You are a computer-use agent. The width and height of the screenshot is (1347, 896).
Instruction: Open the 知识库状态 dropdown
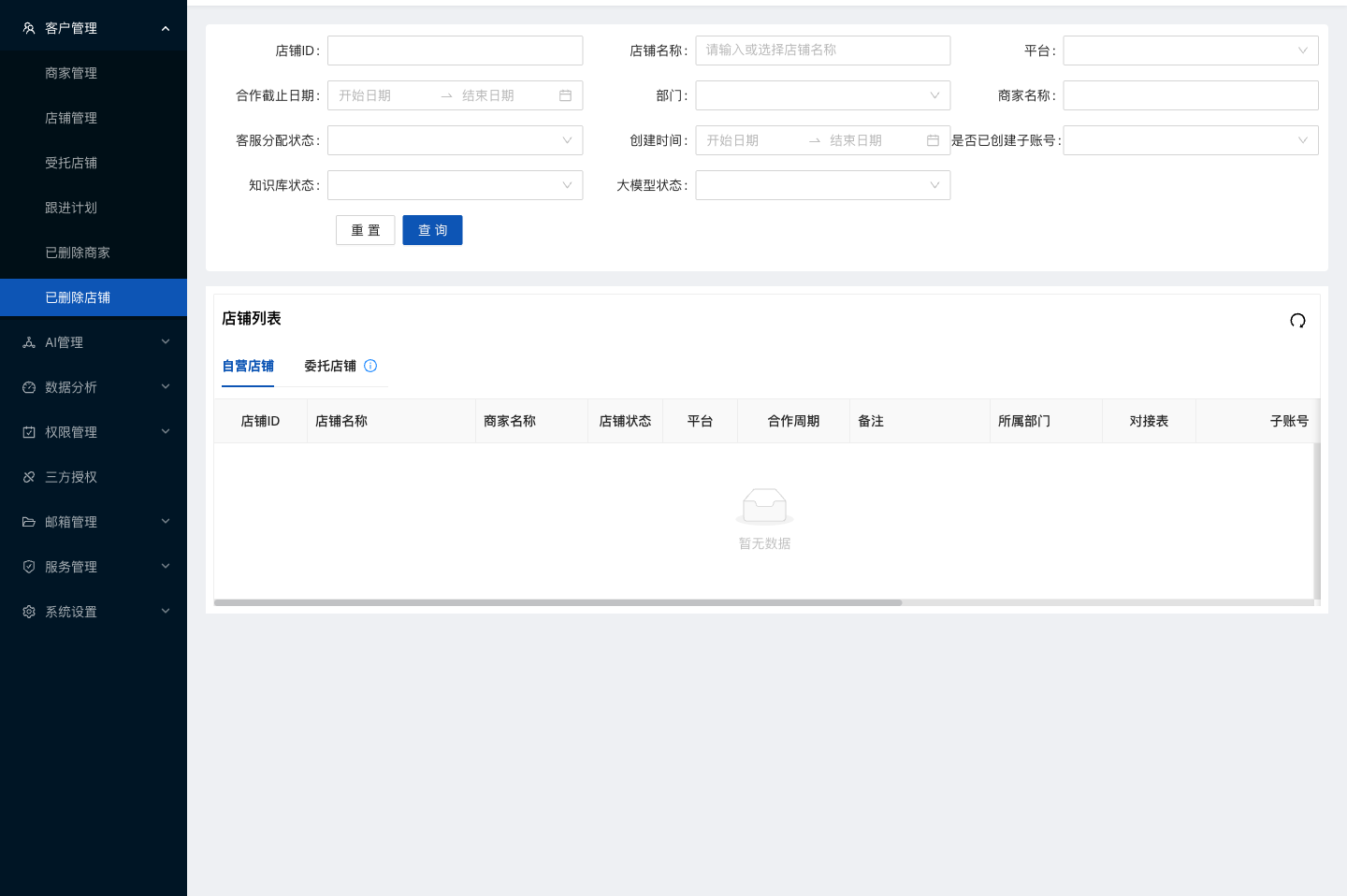[x=456, y=185]
